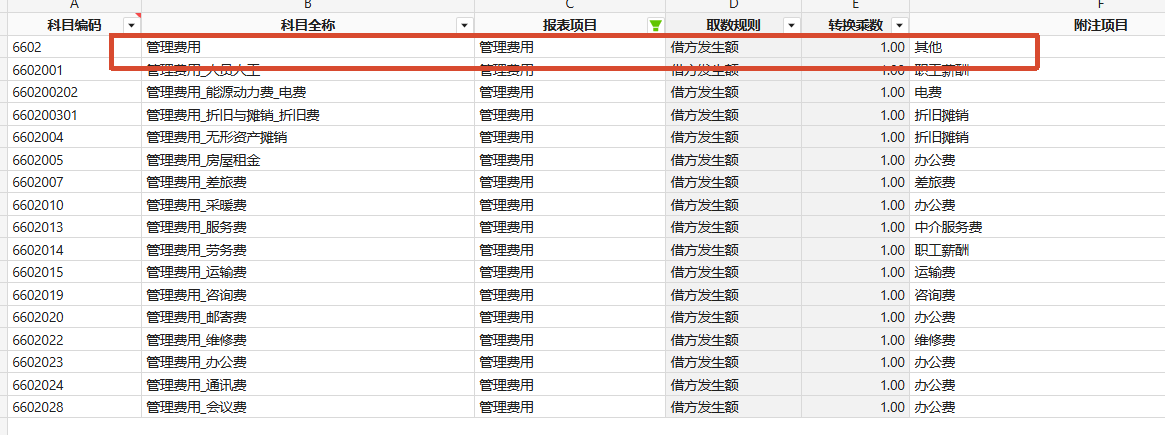Click the 管理费用_采暖费 cell

pyautogui.click(x=308, y=205)
